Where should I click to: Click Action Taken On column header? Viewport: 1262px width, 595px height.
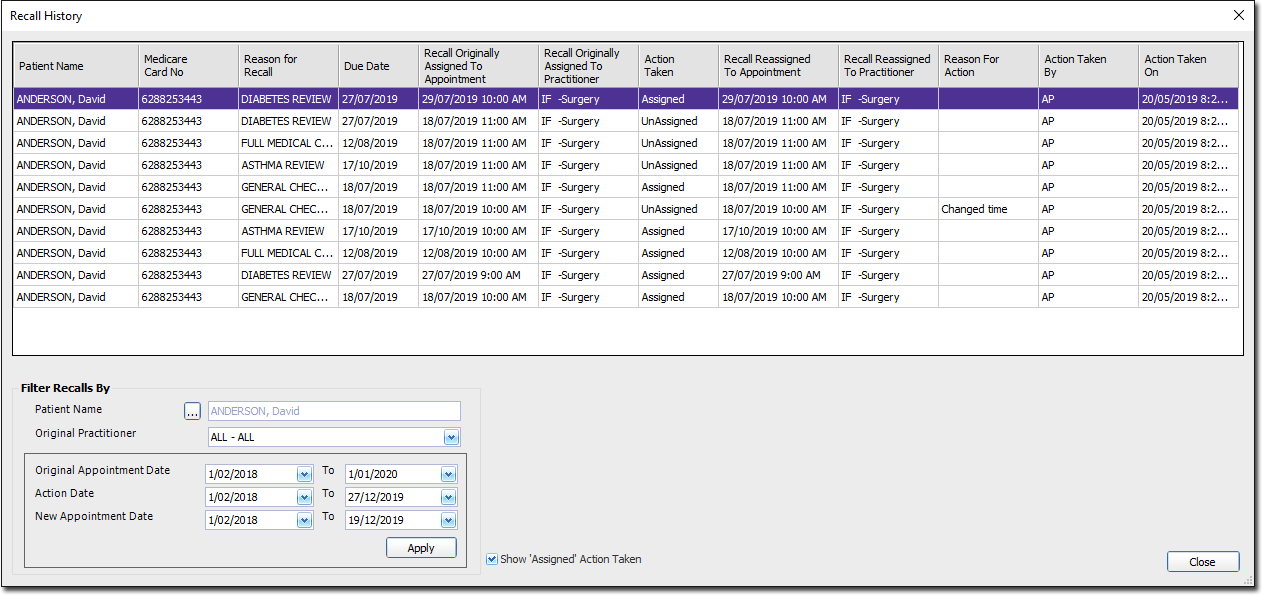click(1188, 66)
